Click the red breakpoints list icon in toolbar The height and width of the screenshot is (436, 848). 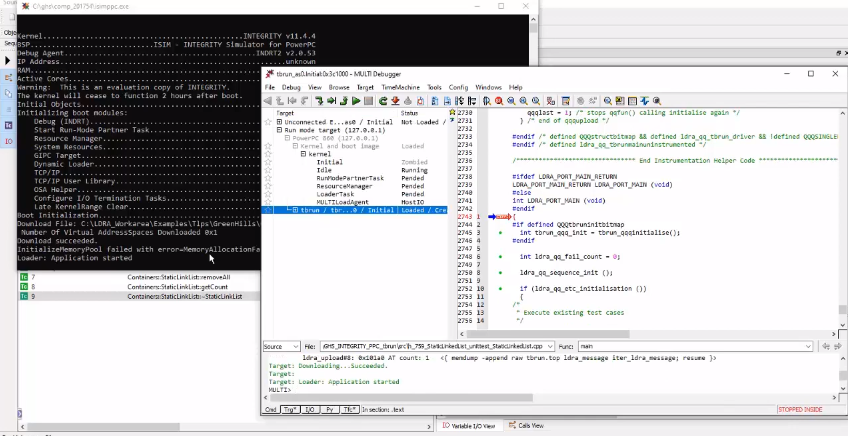tap(550, 101)
